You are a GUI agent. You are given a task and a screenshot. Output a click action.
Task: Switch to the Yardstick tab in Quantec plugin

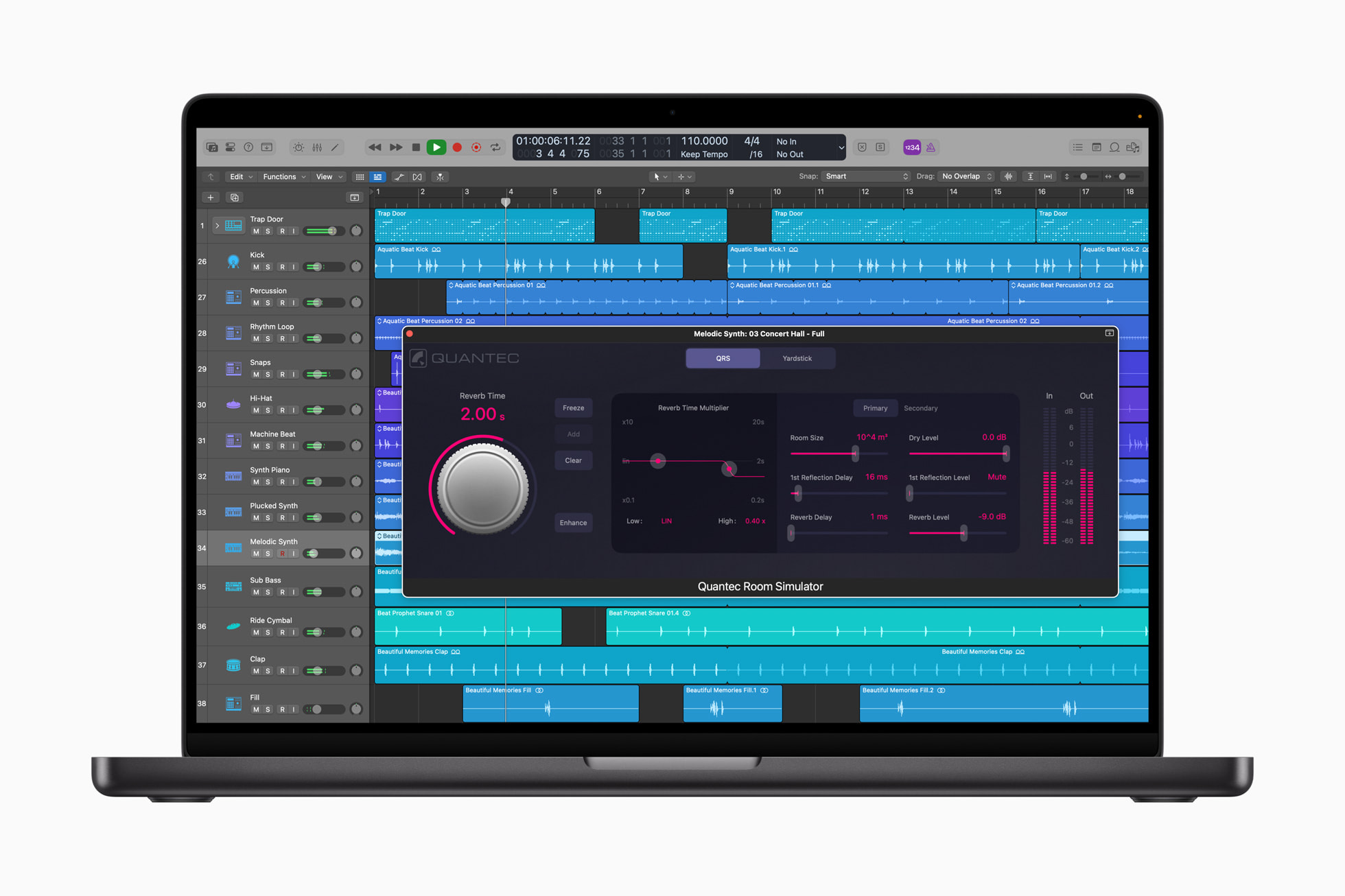(x=797, y=358)
